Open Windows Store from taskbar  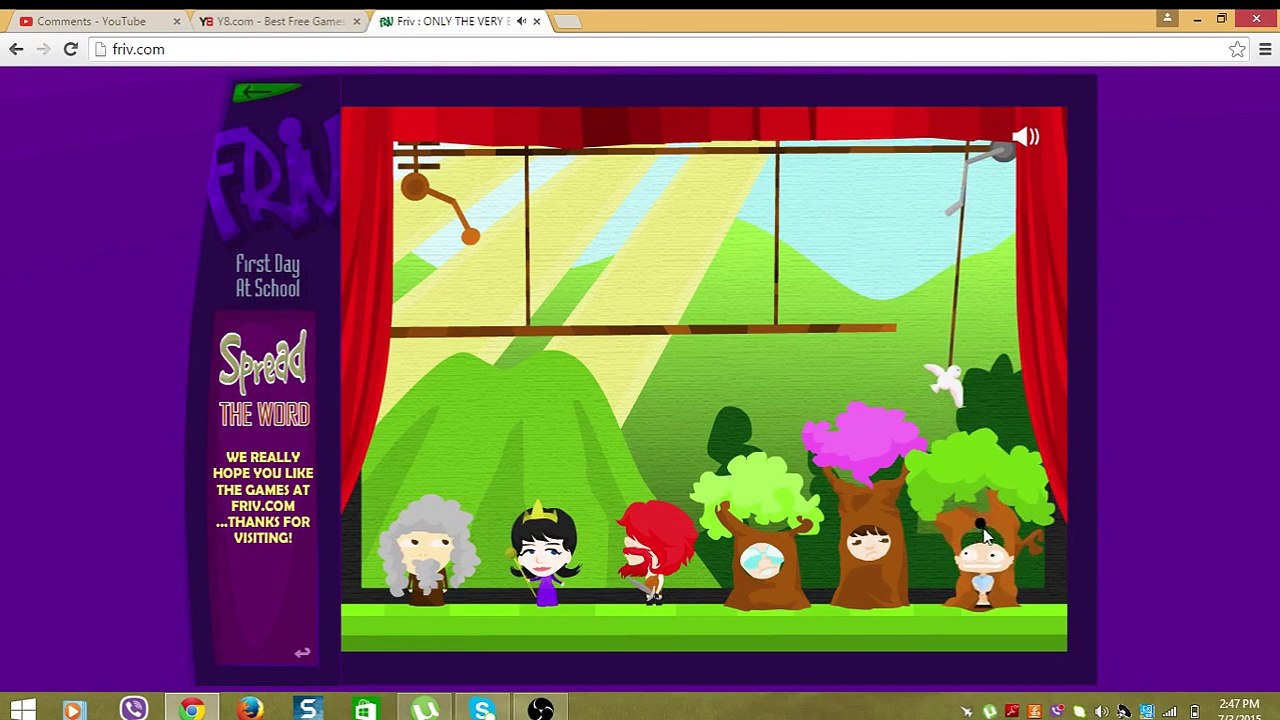tap(366, 710)
